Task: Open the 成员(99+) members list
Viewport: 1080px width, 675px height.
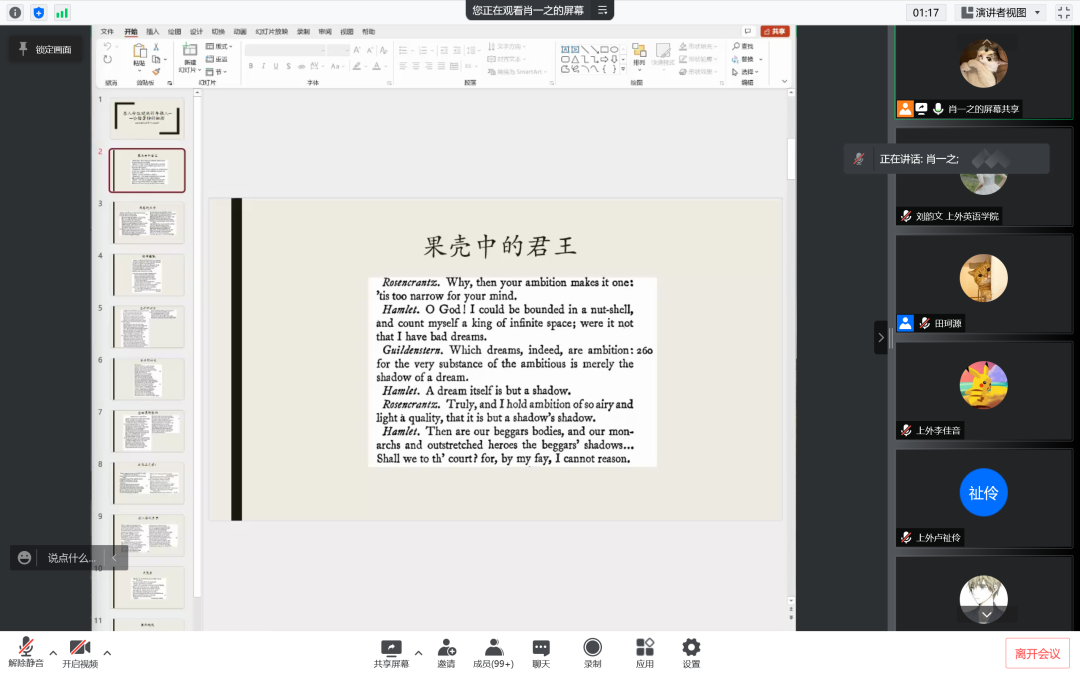Action: tap(493, 653)
